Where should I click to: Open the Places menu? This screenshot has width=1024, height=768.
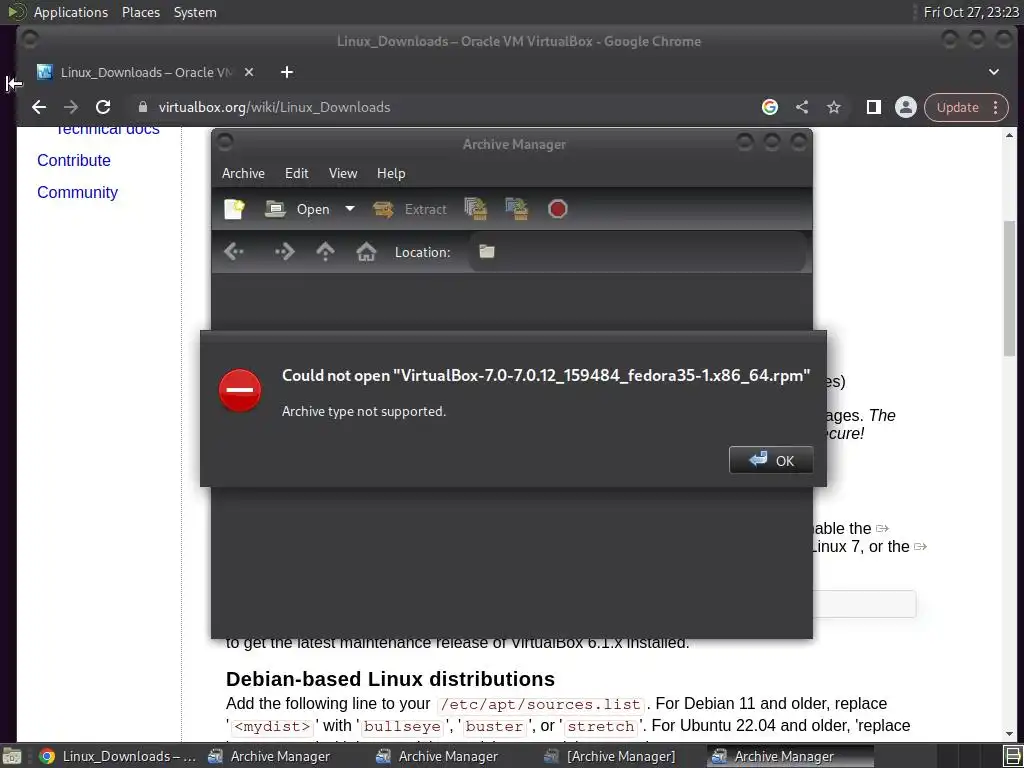coord(140,12)
